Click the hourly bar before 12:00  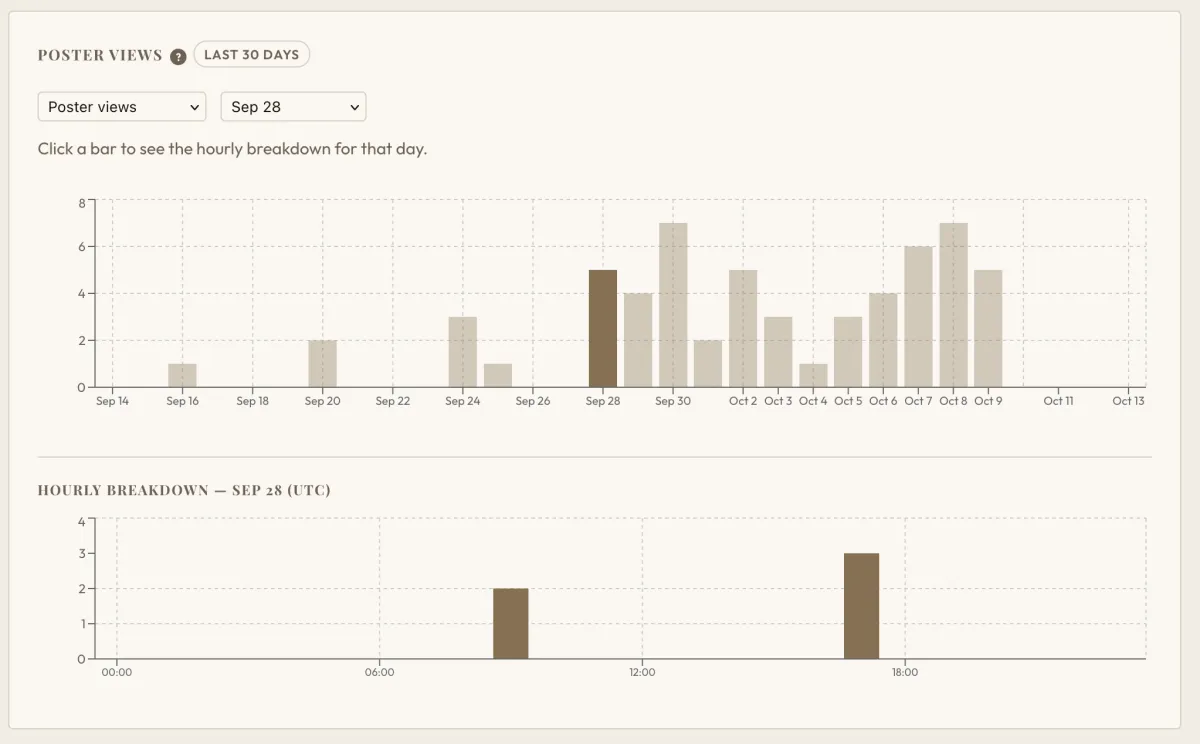pyautogui.click(x=511, y=624)
